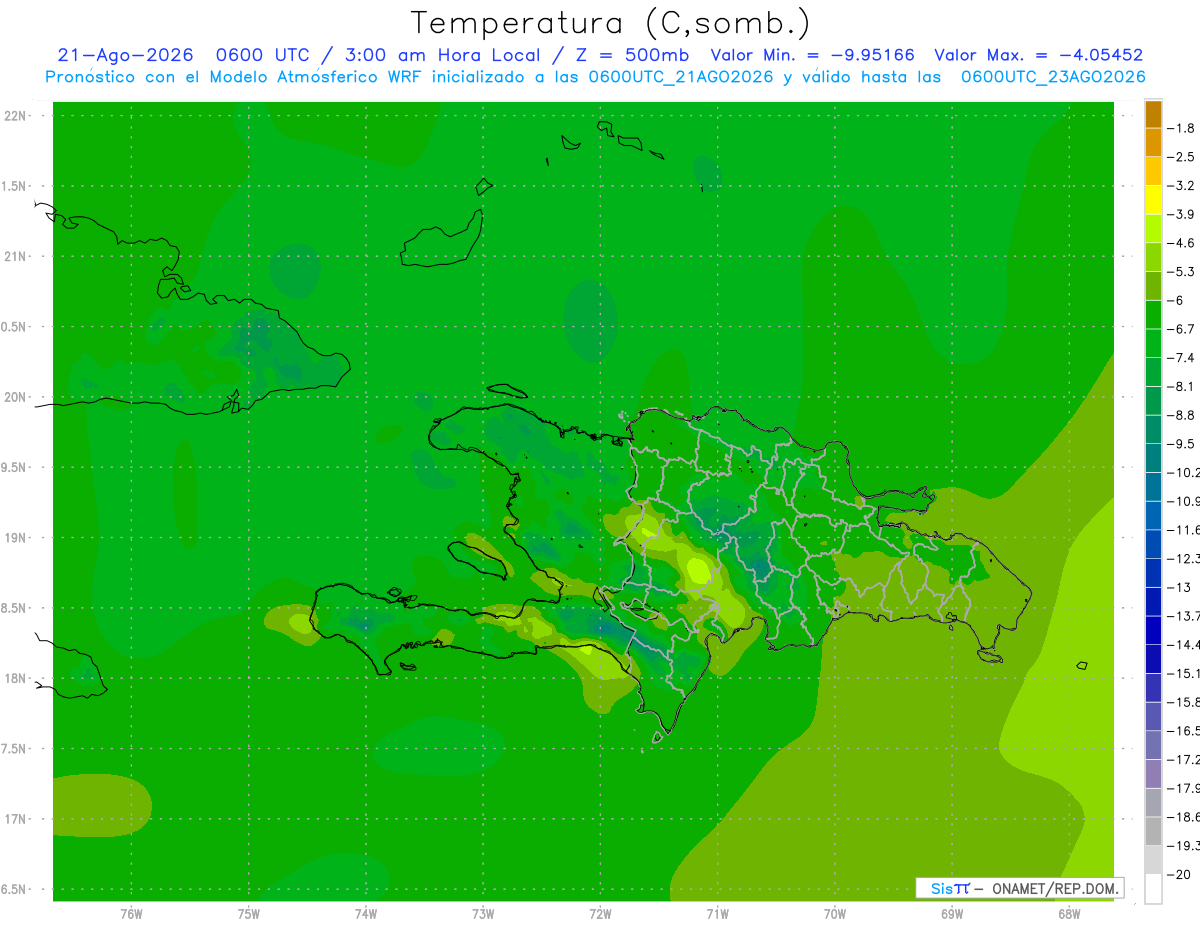
Task: Click the "70W" longitude axis label
Action: [835, 914]
